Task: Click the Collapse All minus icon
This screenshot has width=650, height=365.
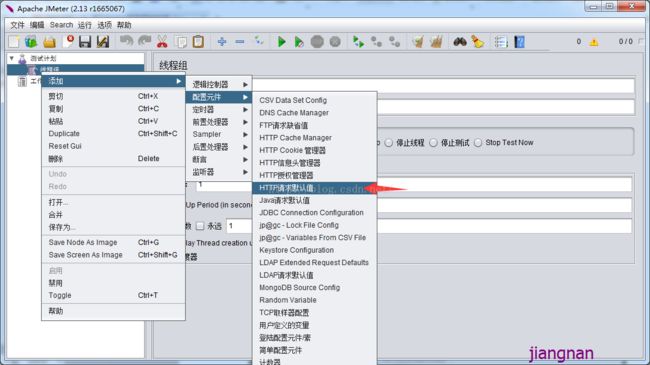Action: [x=240, y=42]
